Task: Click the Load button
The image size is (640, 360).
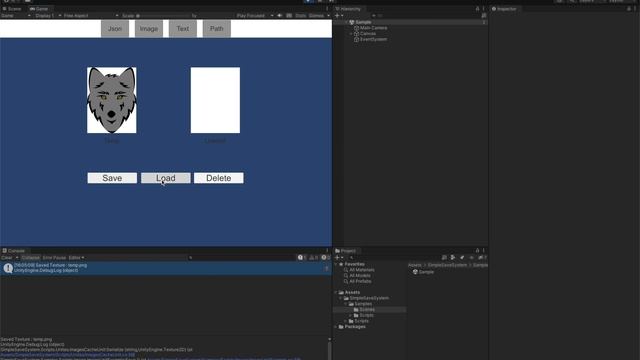Action: tap(165, 178)
